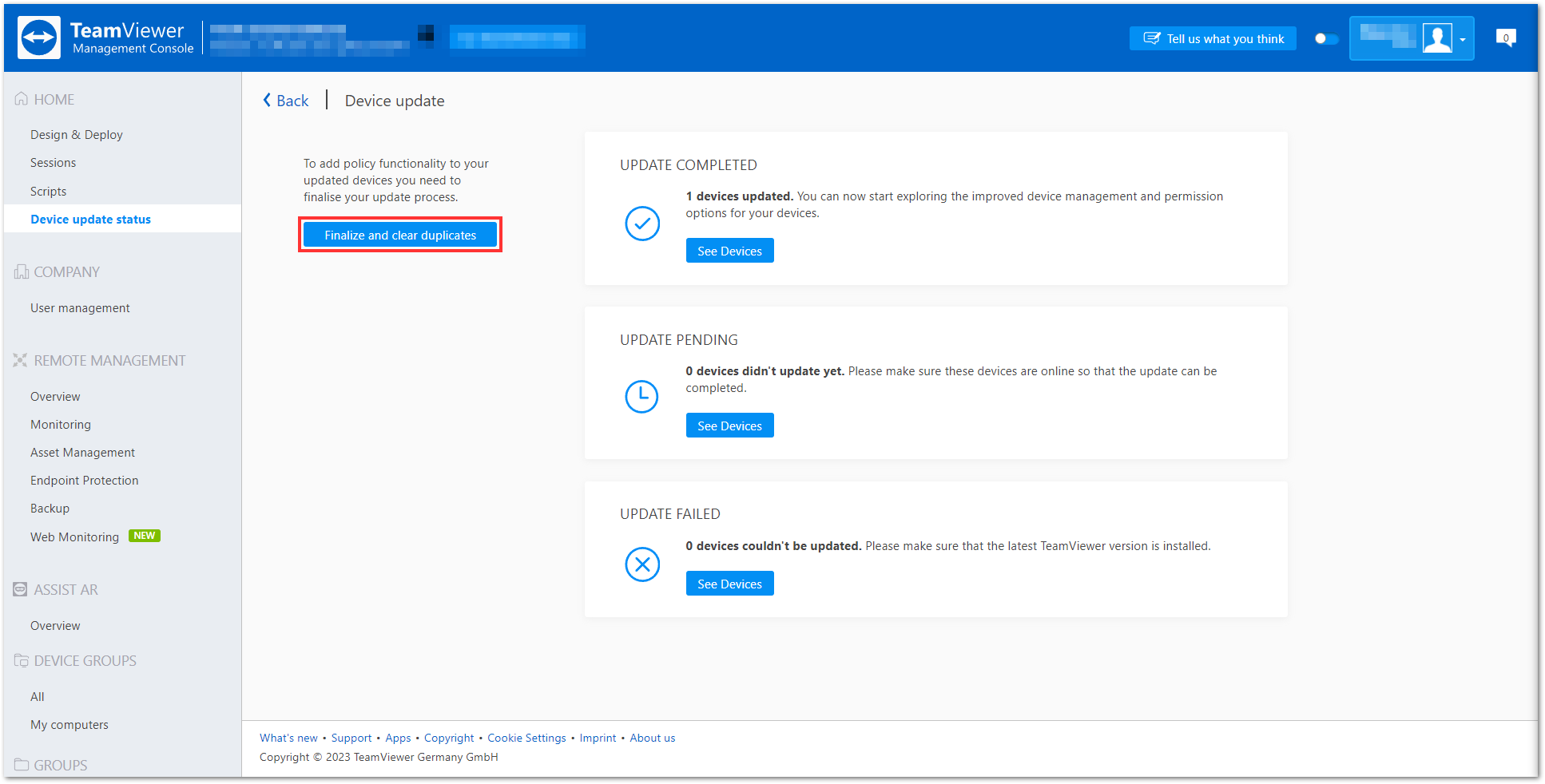1545x784 pixels.
Task: Go to My computers device group
Action: click(70, 724)
